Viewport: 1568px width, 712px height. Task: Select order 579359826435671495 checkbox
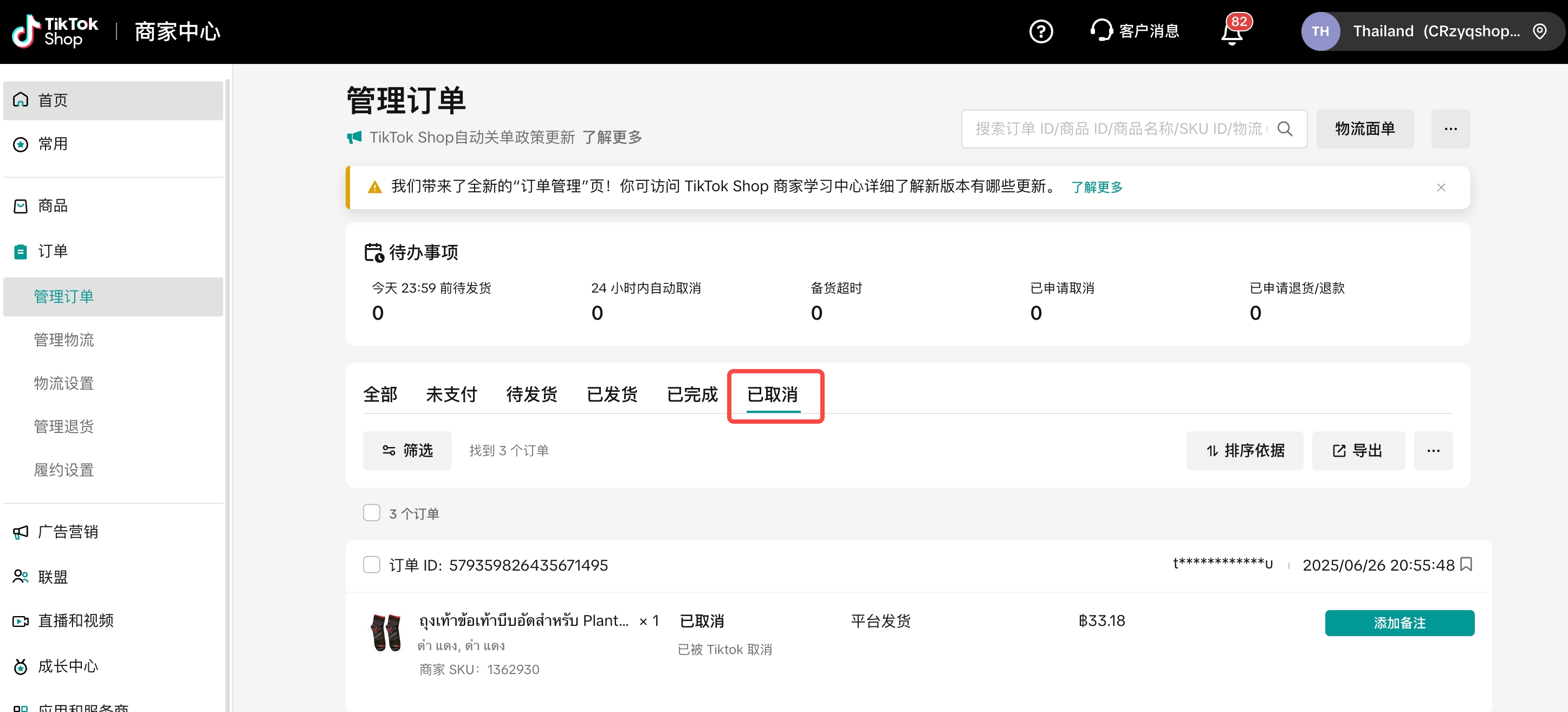point(371,564)
